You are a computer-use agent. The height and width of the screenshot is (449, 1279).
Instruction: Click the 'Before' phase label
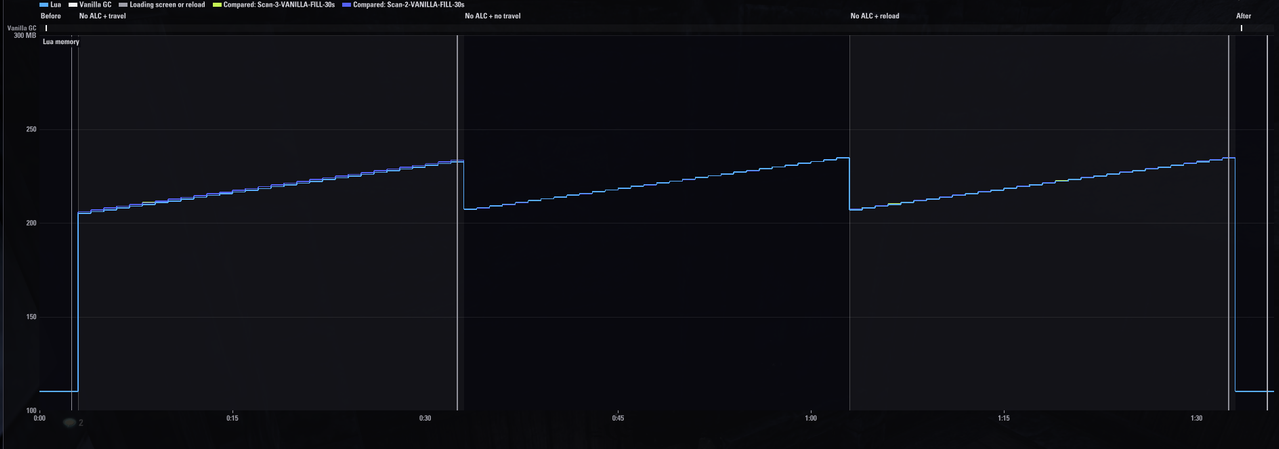tap(51, 16)
